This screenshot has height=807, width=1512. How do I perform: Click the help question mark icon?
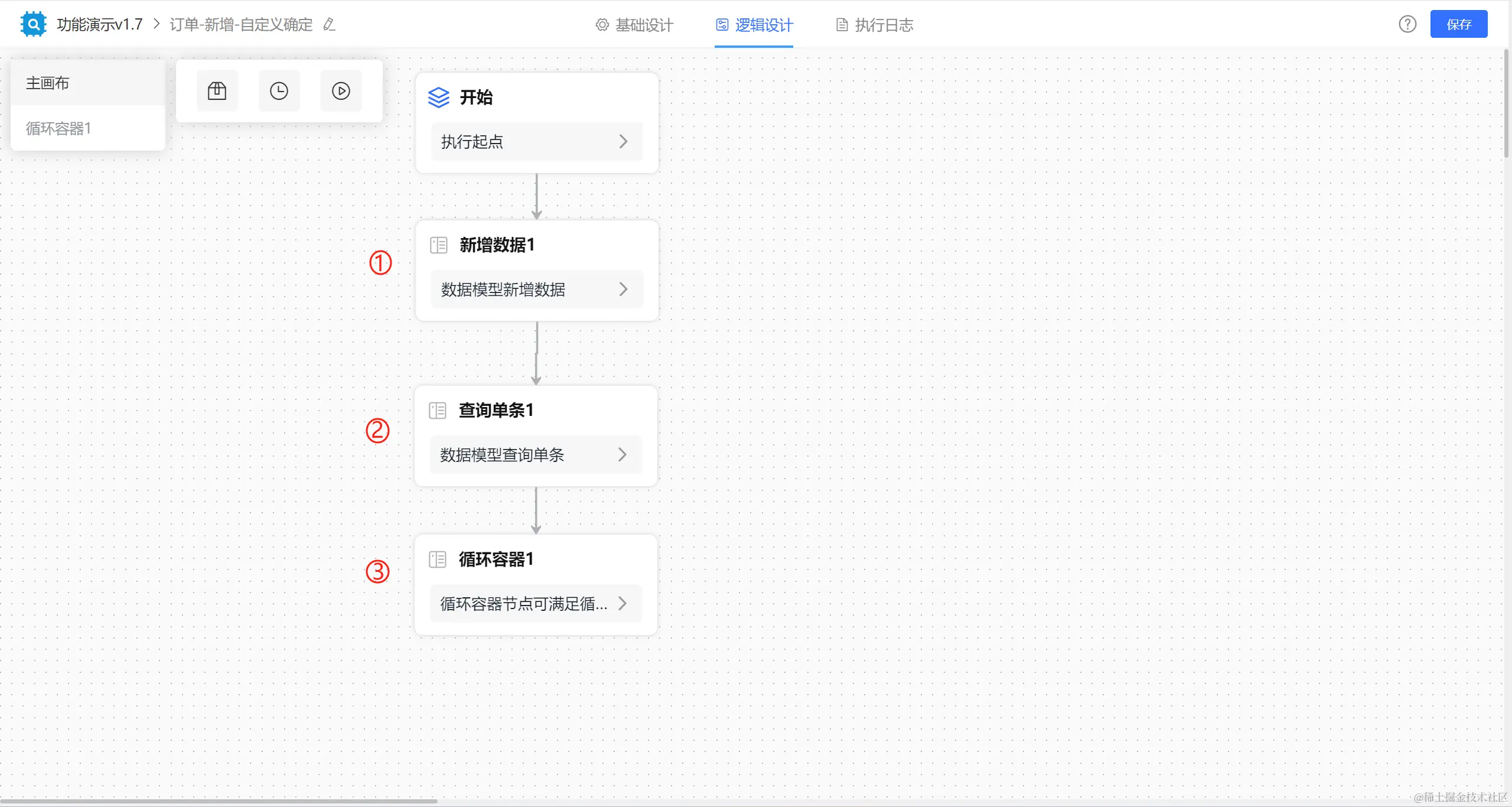click(x=1407, y=24)
